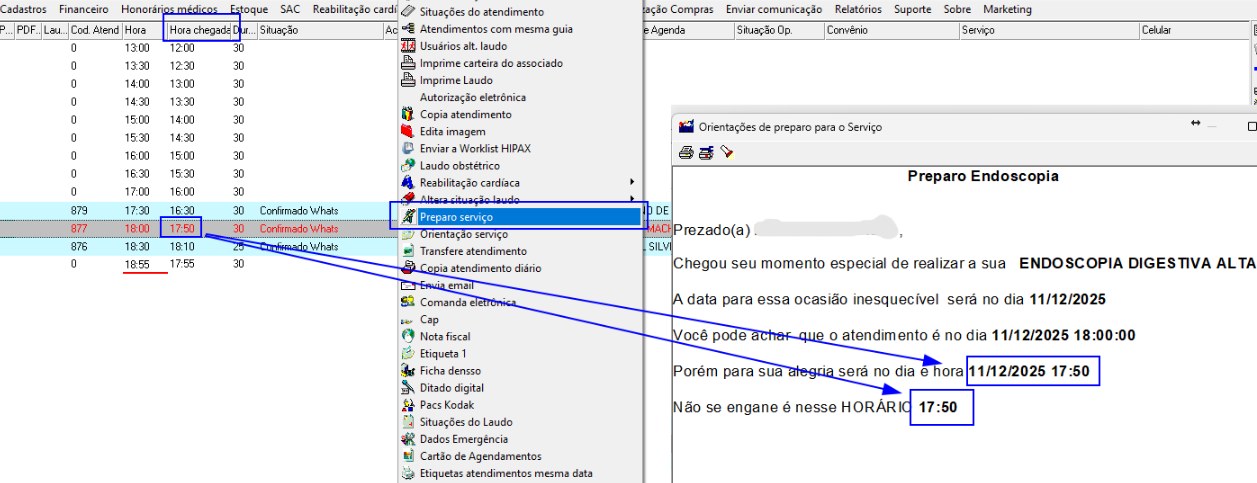Click the print icon in Orientações window

click(x=686, y=153)
